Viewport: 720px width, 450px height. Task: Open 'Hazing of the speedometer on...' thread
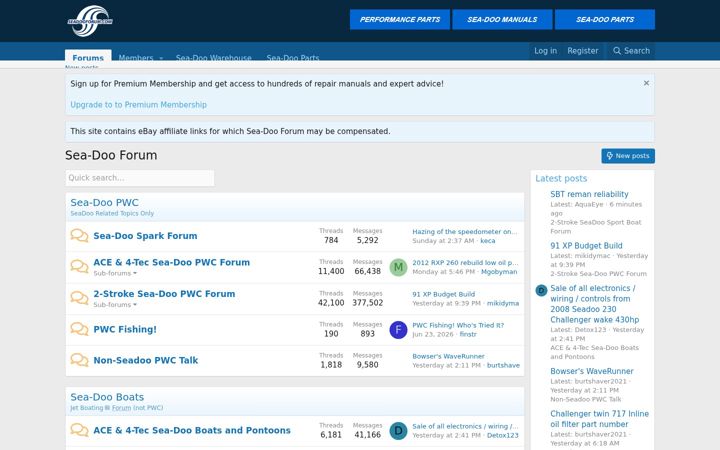click(x=465, y=231)
